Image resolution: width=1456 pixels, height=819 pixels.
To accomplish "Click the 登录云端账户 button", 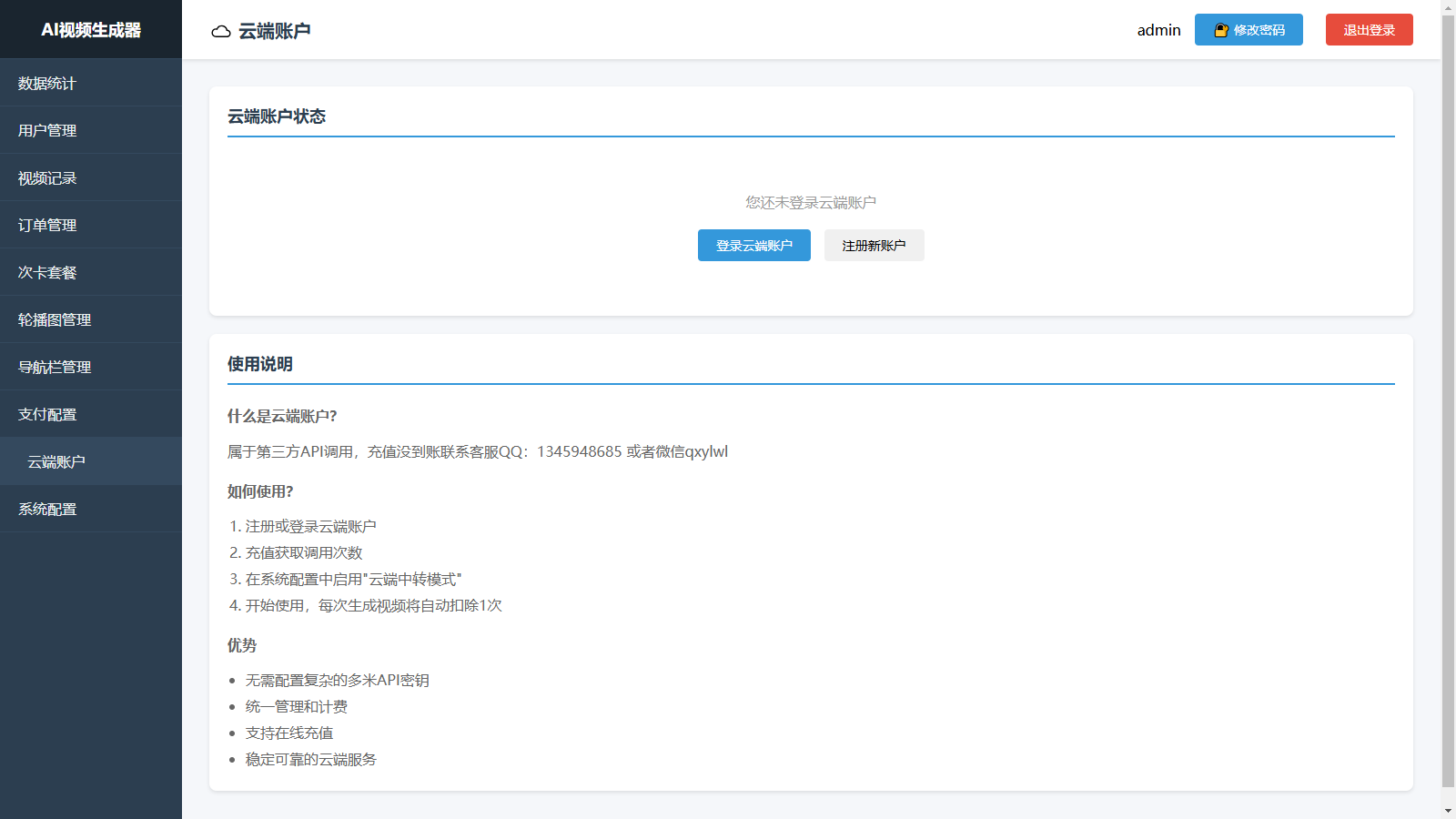I will pyautogui.click(x=753, y=245).
